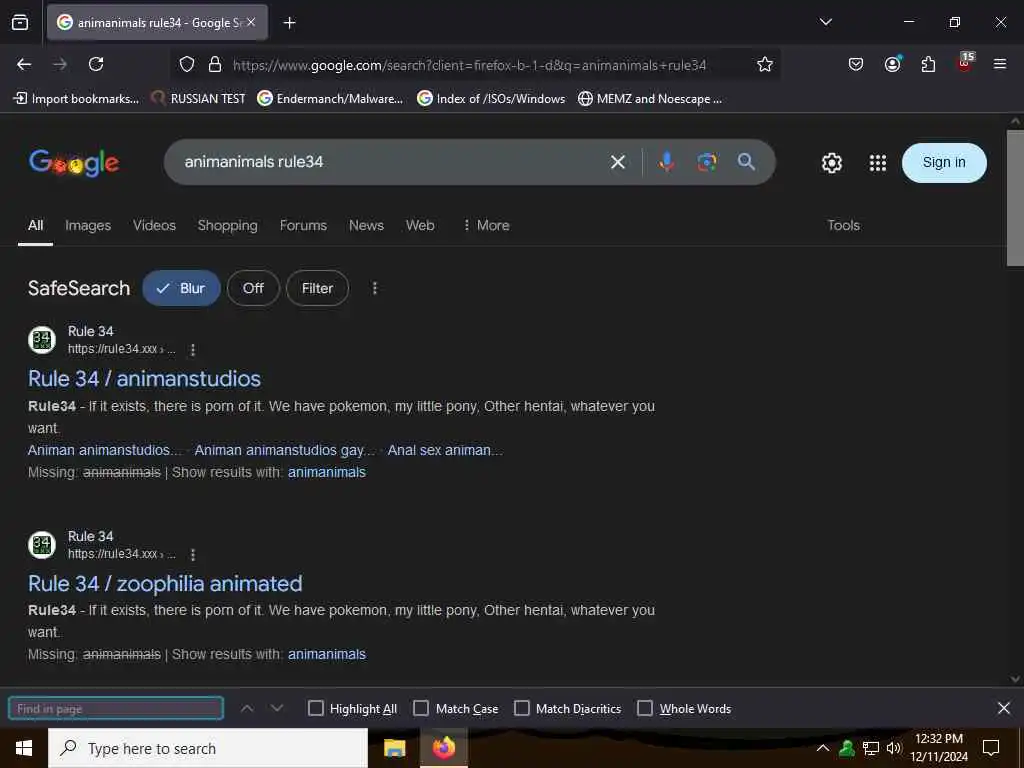
Task: Open Firefox View from the tab strip
Action: [x=20, y=22]
